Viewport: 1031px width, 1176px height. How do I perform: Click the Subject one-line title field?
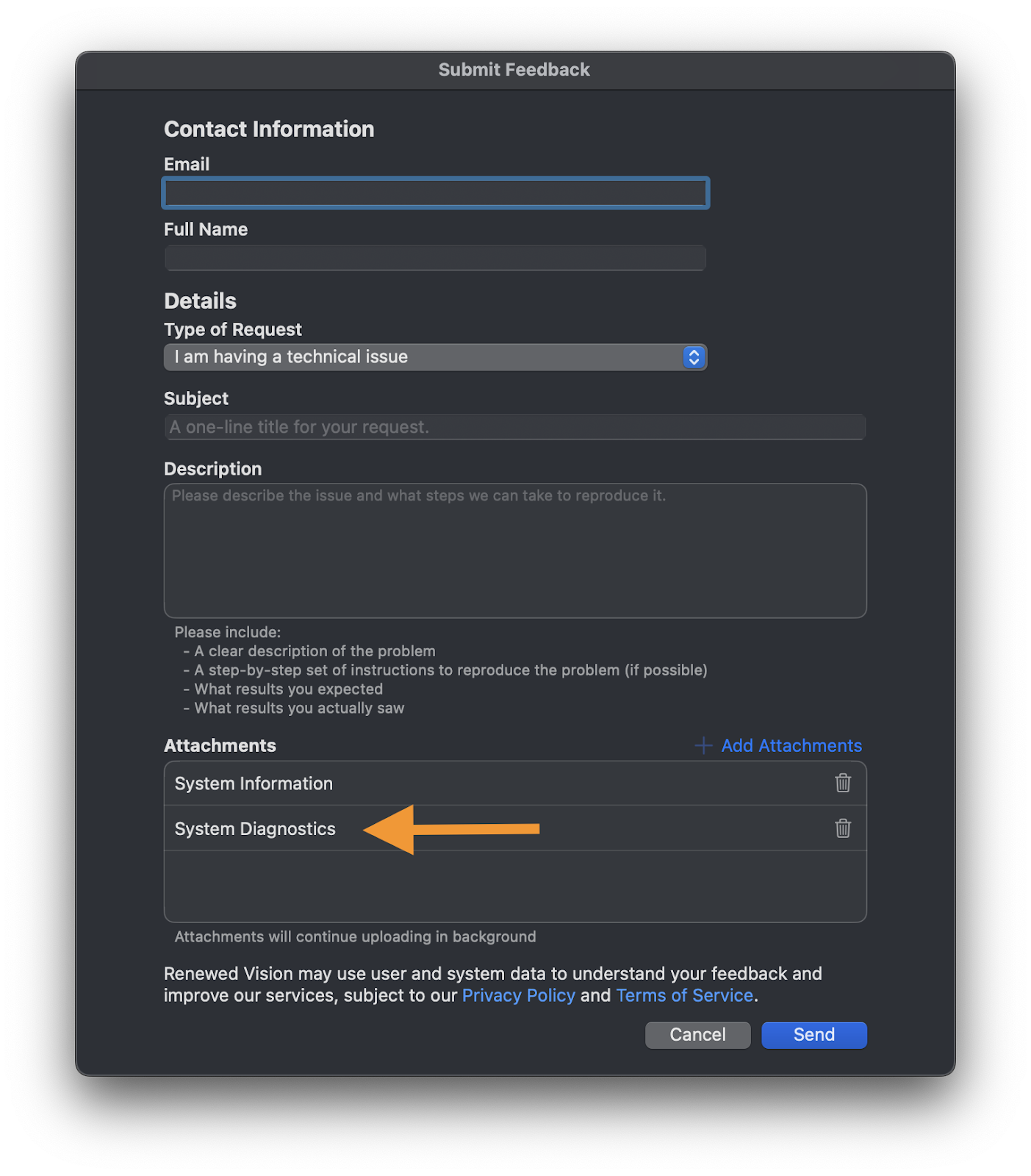point(515,427)
